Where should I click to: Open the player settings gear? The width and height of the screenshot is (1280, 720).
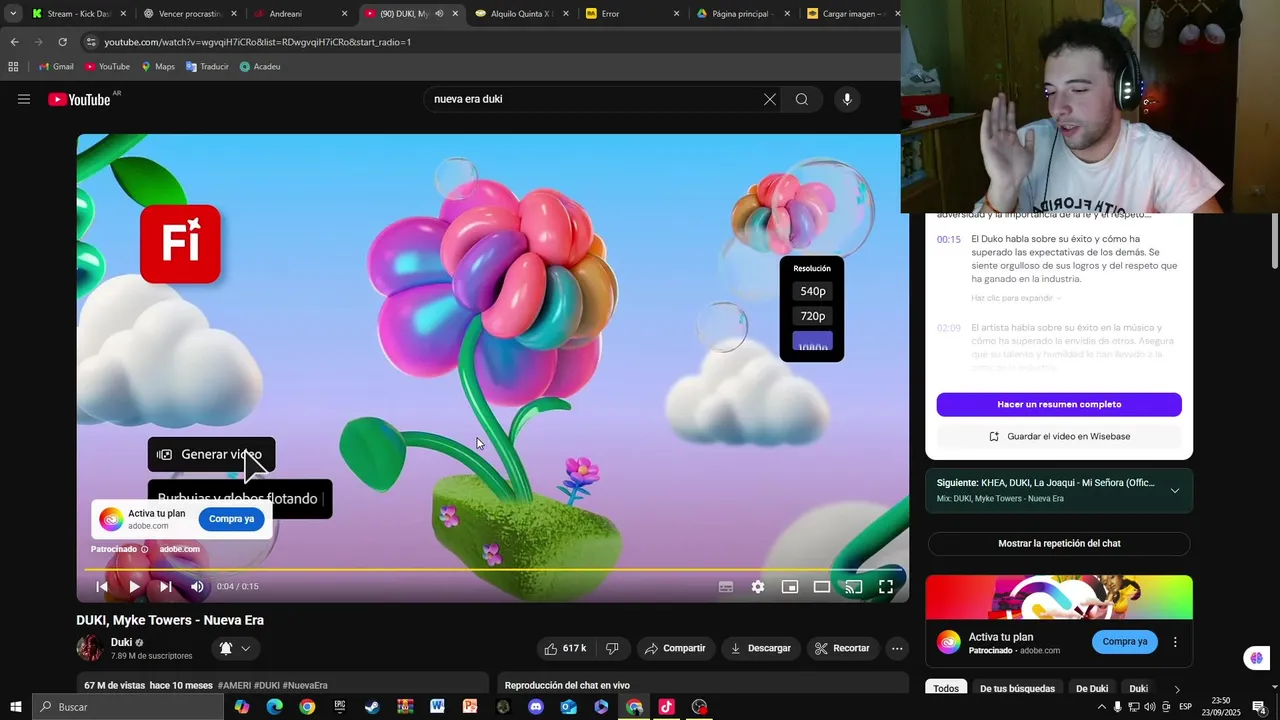(x=758, y=587)
